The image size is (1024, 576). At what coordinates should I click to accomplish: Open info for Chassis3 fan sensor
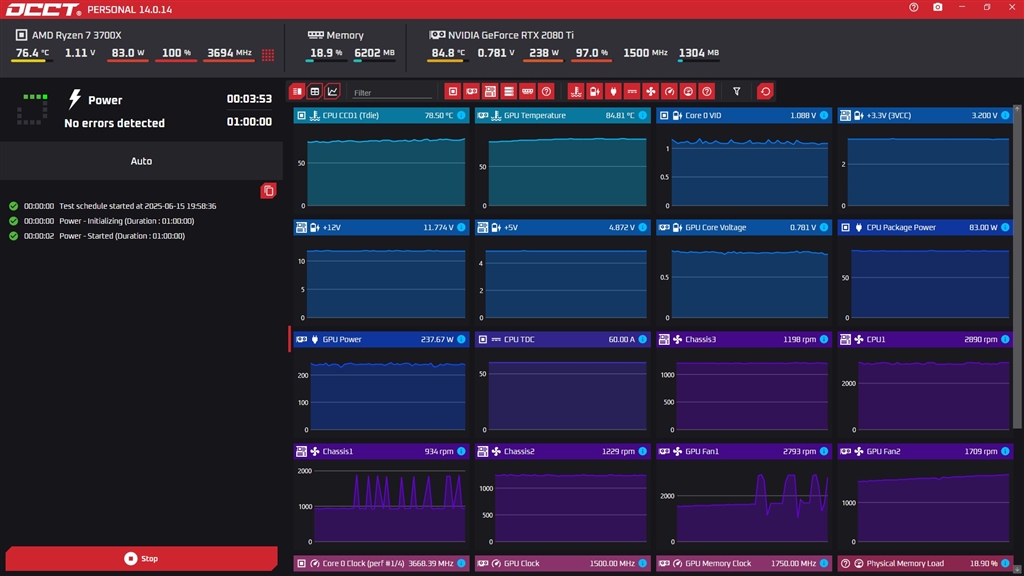click(x=824, y=340)
